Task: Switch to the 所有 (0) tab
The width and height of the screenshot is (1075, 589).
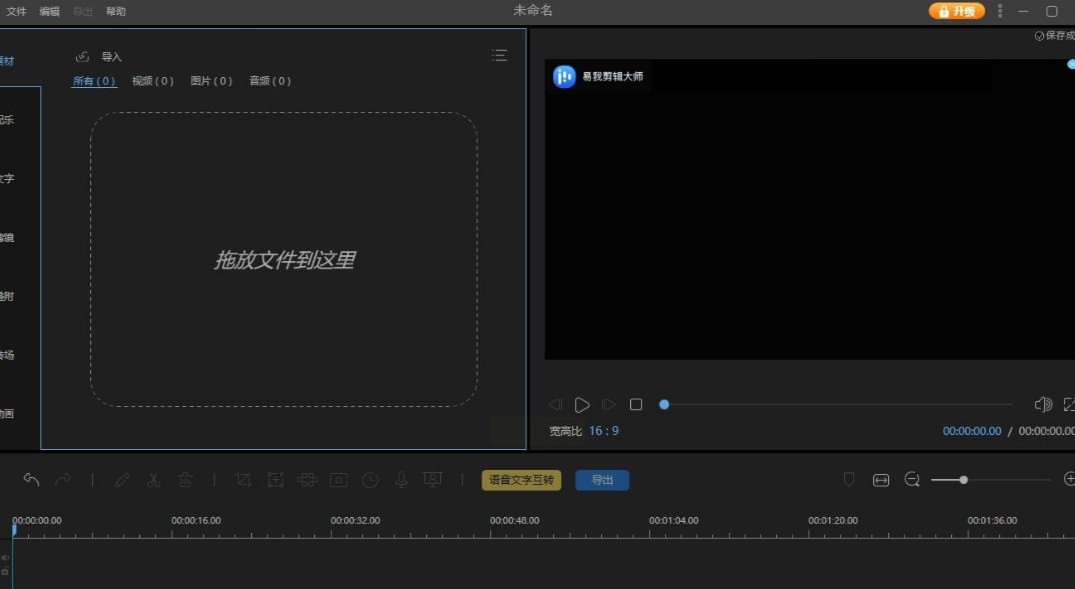Action: [x=94, y=81]
